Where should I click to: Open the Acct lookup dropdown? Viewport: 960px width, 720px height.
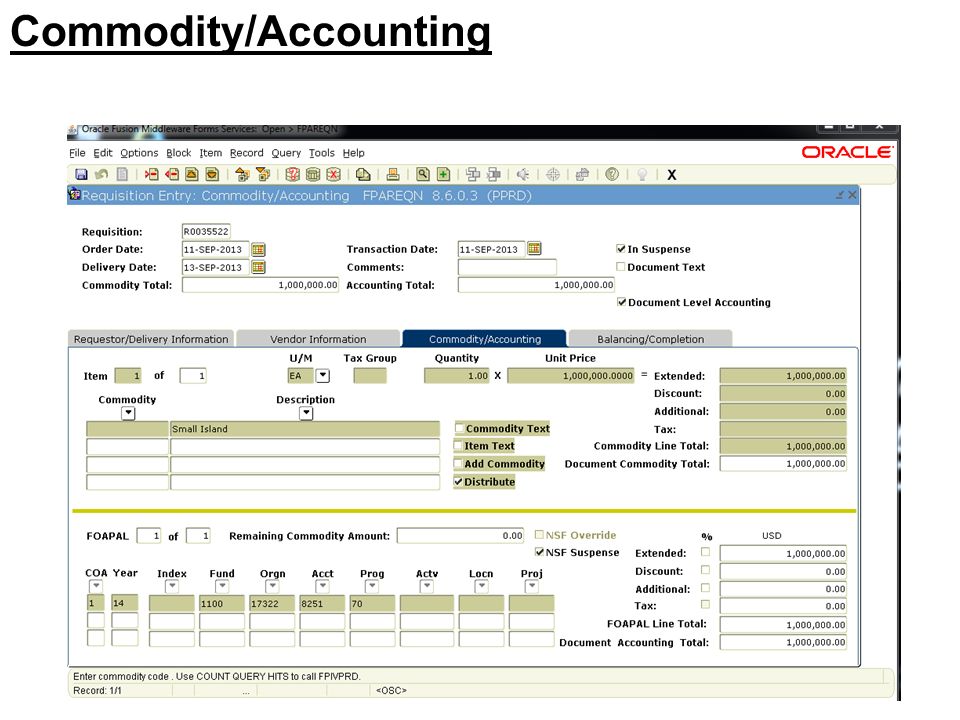(322, 587)
